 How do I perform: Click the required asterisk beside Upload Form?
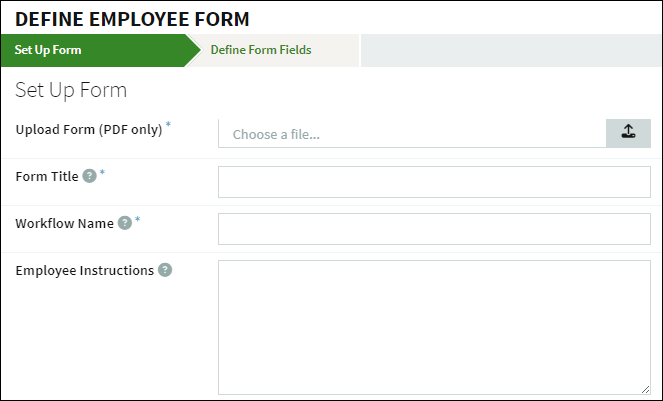click(168, 125)
